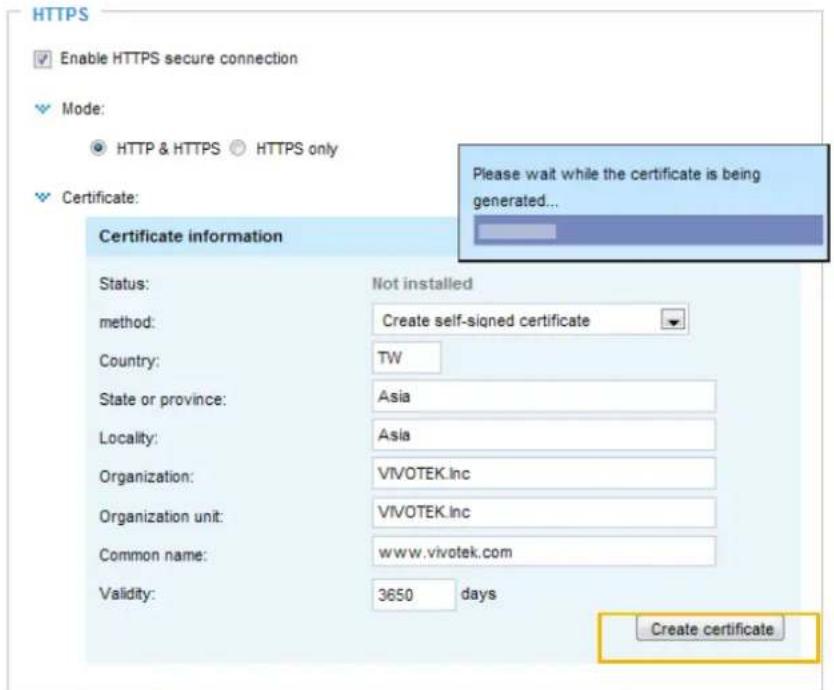The height and width of the screenshot is (690, 834).
Task: Click the Common name: label
Action: 153,555
